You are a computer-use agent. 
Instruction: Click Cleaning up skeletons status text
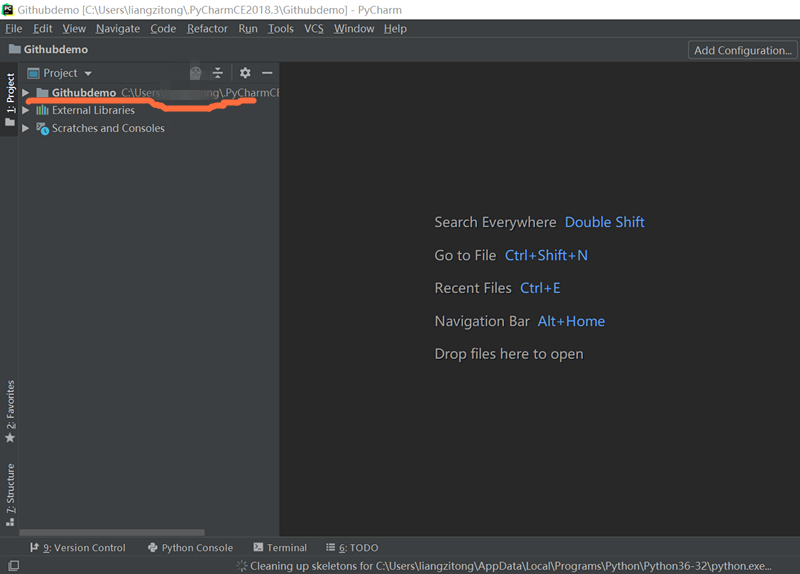511,566
